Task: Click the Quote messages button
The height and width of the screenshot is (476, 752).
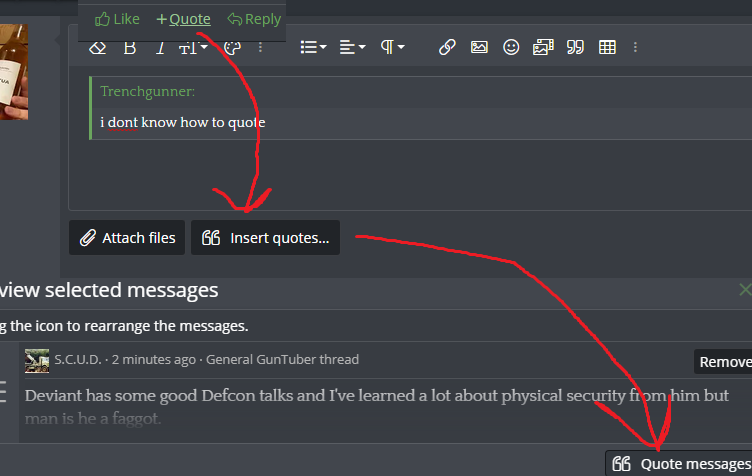Action: pos(679,464)
